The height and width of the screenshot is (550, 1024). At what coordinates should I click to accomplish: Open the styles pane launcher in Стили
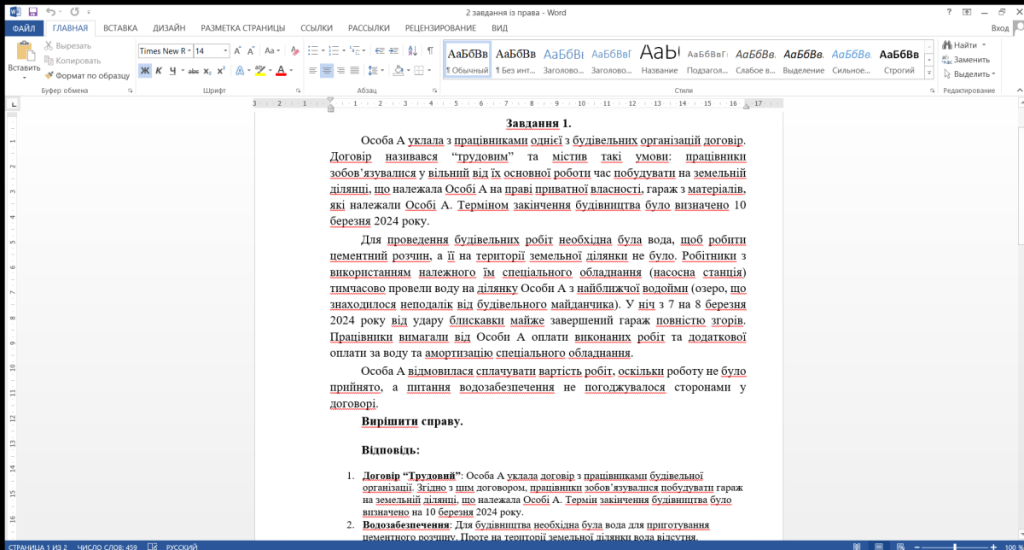[x=932, y=91]
